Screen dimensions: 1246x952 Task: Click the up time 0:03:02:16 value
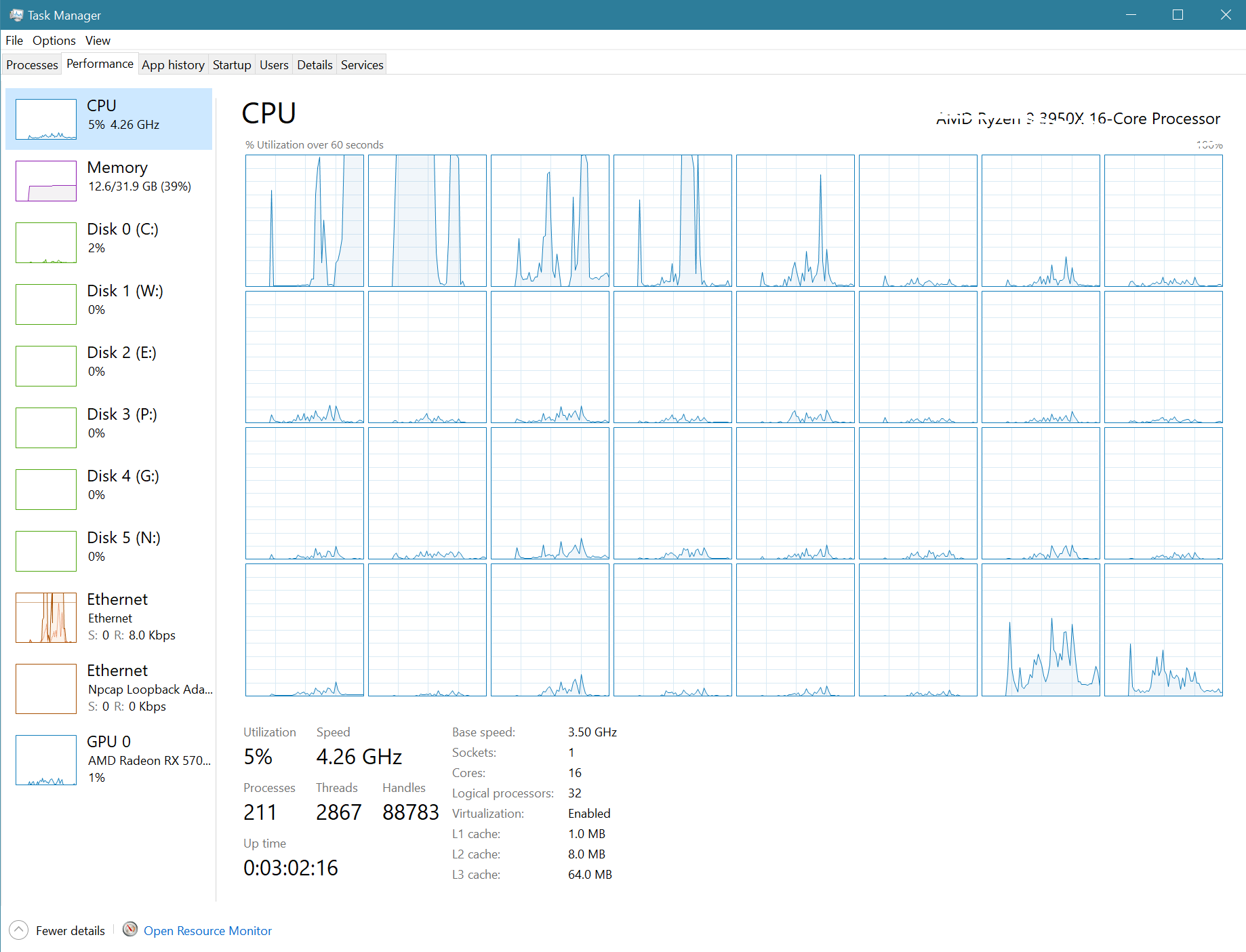coord(291,868)
